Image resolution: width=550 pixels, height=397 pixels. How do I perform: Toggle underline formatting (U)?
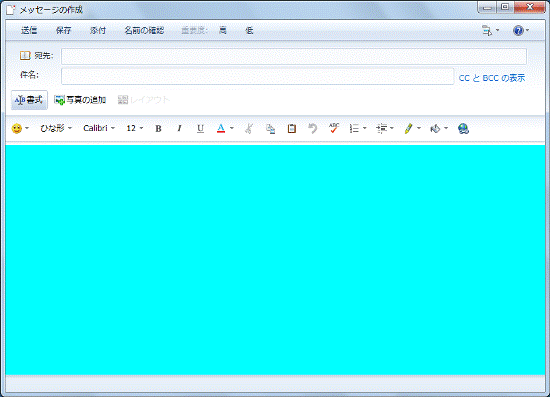200,129
